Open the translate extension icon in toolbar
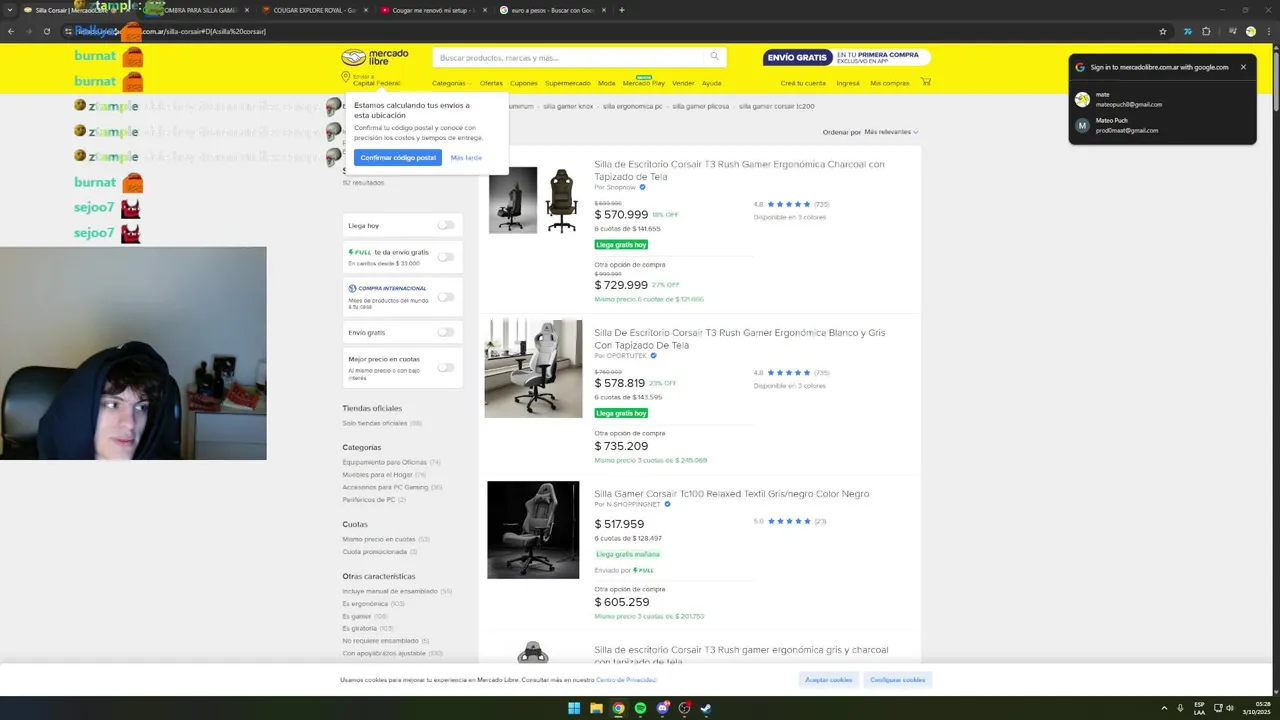This screenshot has height=720, width=1280. click(x=1188, y=31)
